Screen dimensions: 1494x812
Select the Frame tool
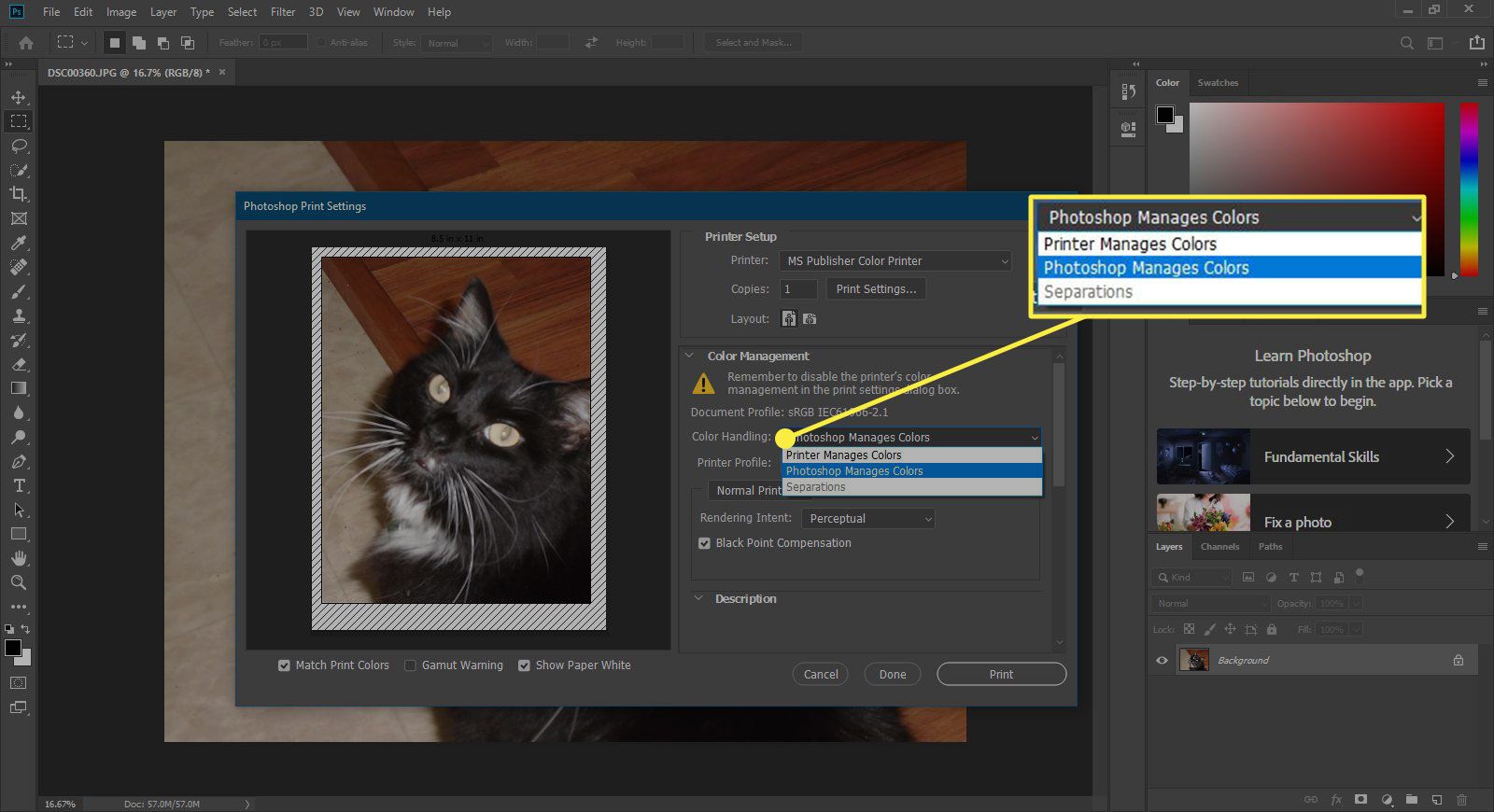coord(19,218)
